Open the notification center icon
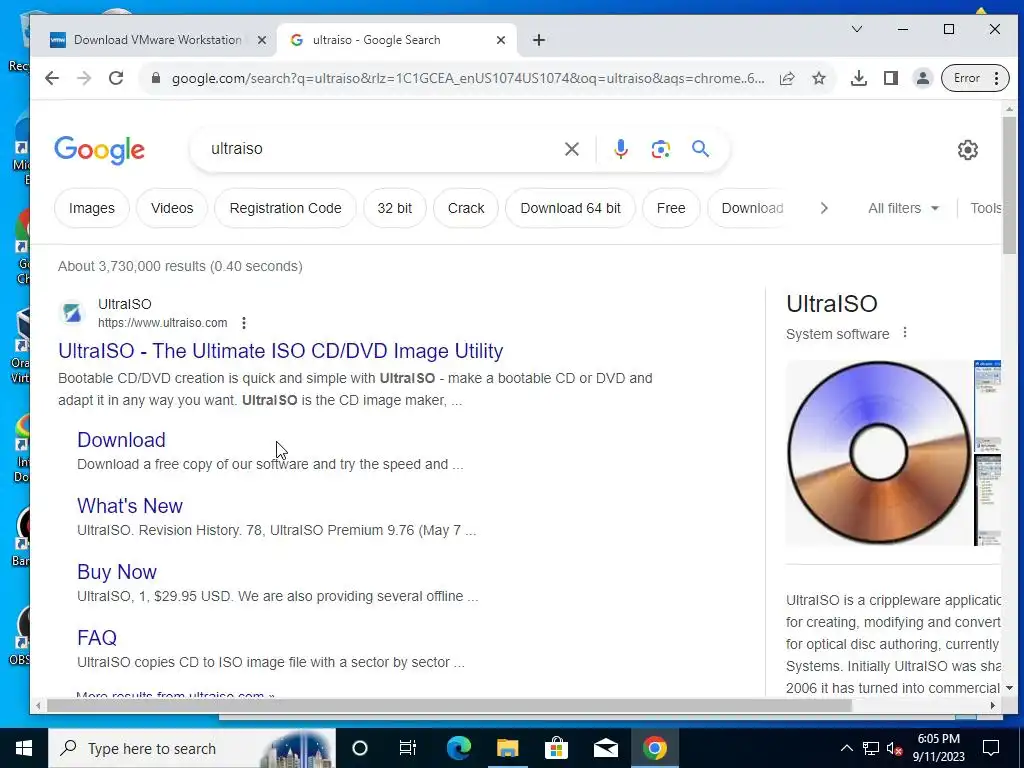Image resolution: width=1024 pixels, height=768 pixels. click(x=991, y=748)
